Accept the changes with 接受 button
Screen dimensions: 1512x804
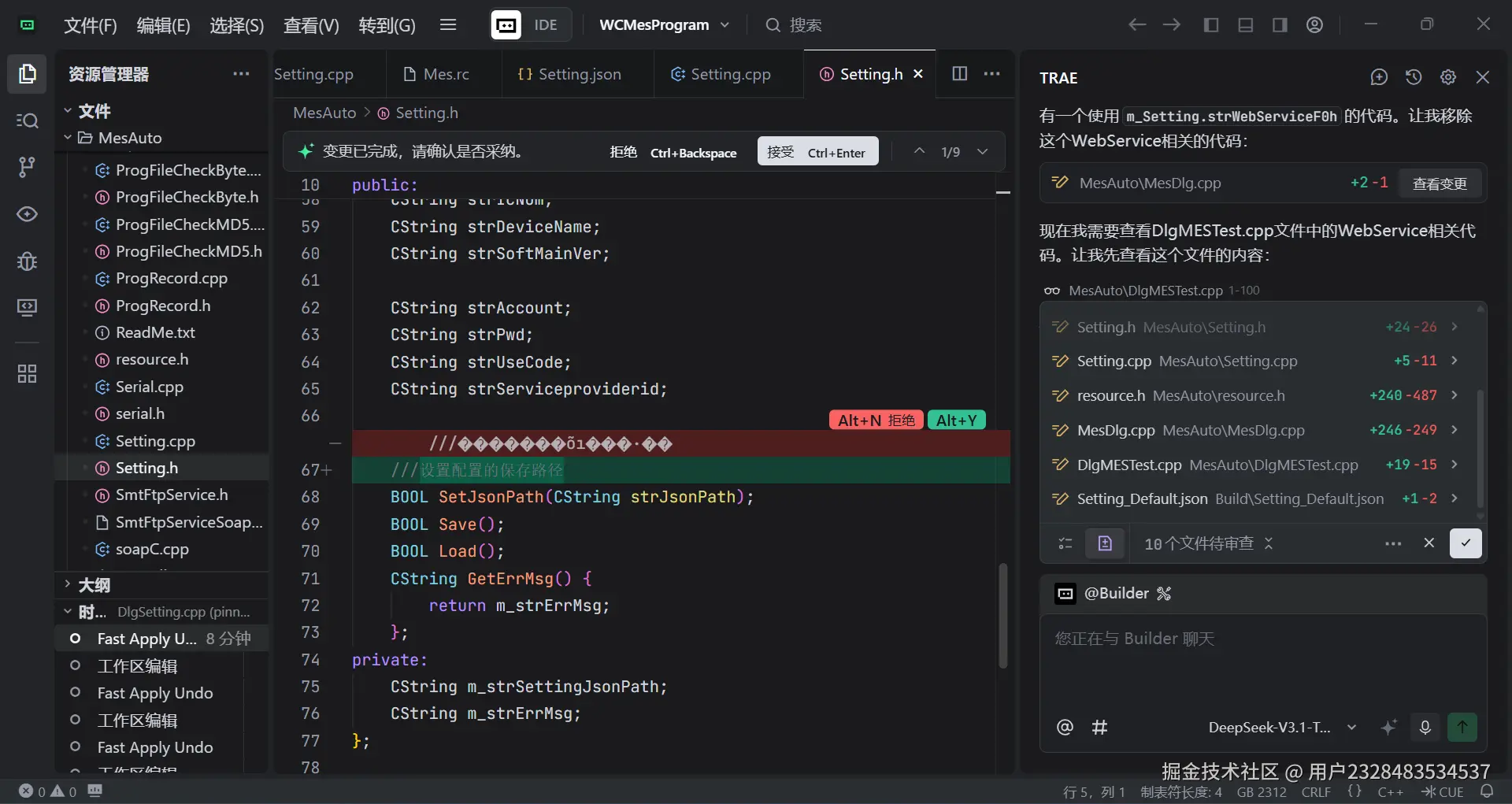pyautogui.click(x=817, y=152)
